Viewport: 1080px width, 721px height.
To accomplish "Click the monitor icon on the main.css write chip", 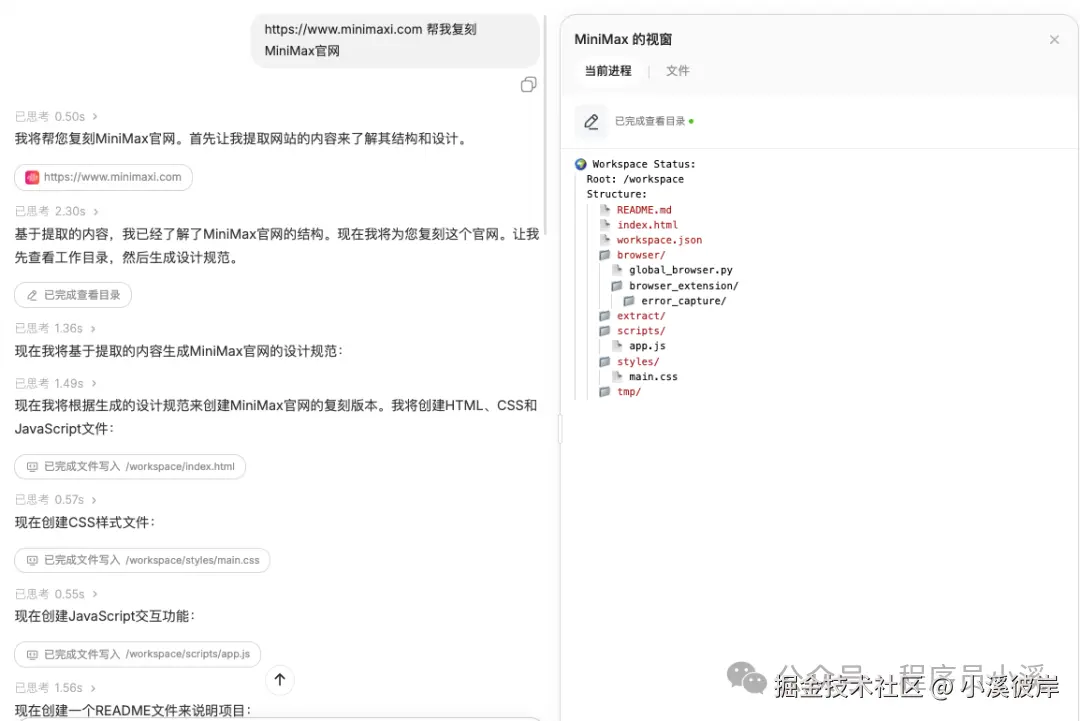I will click(x=32, y=560).
